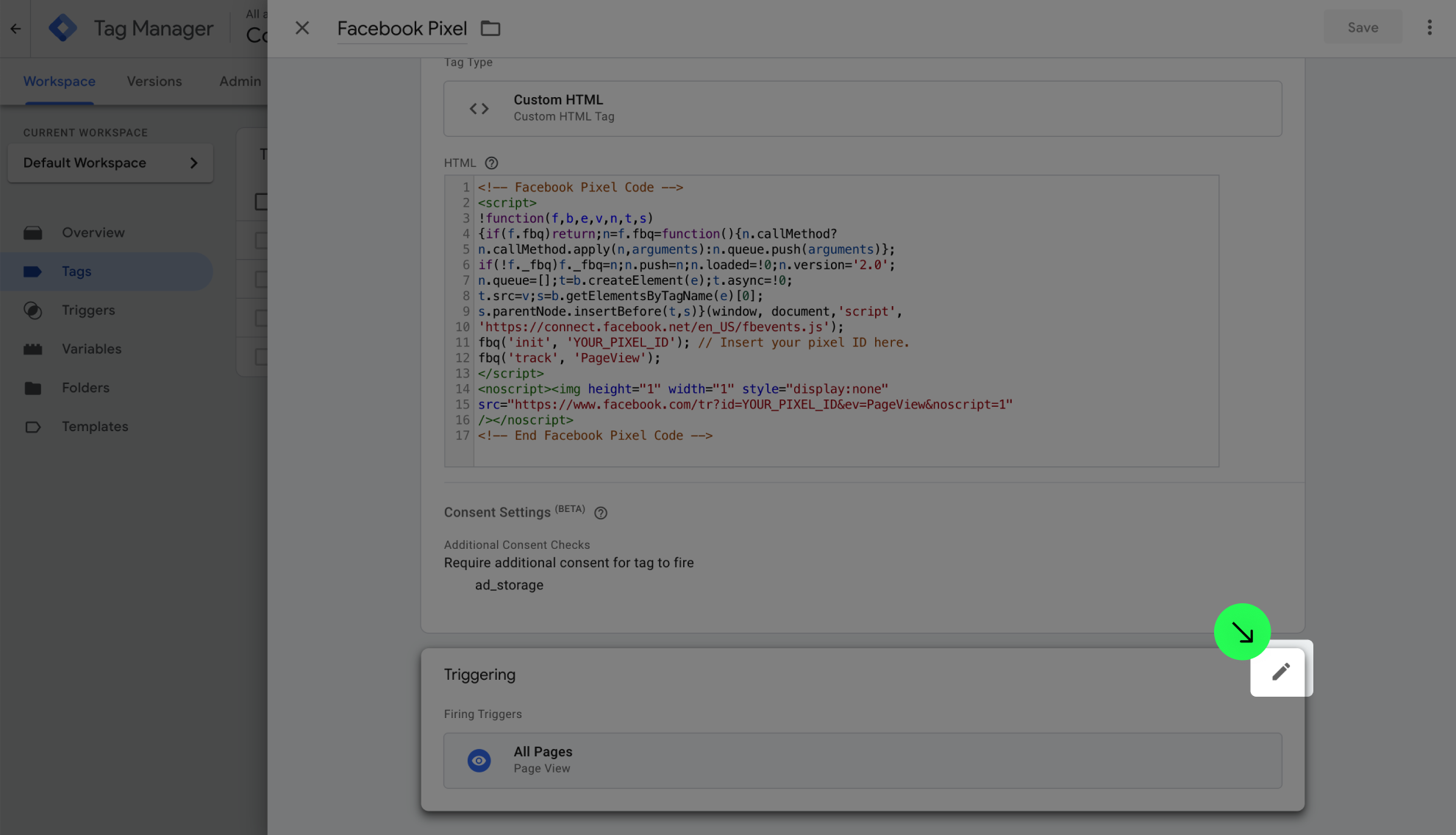Click the back arrow in Tag Manager header

(x=15, y=29)
